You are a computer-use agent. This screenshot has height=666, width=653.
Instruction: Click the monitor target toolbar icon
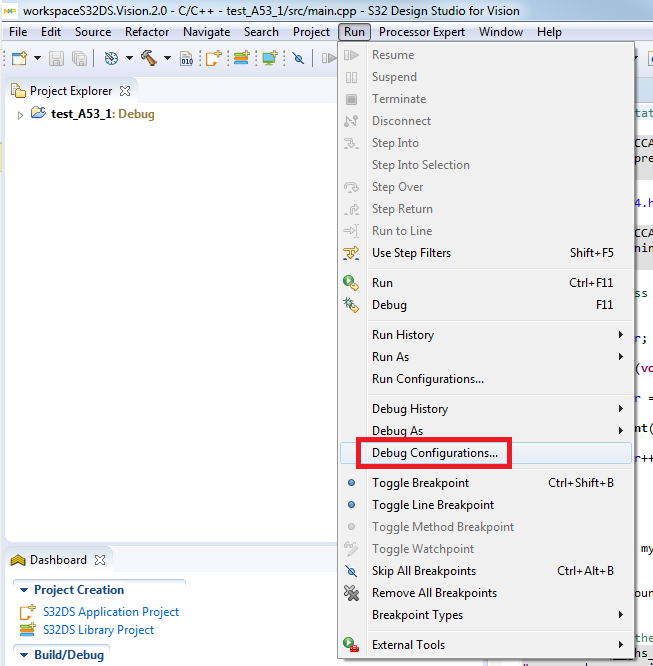coord(270,58)
